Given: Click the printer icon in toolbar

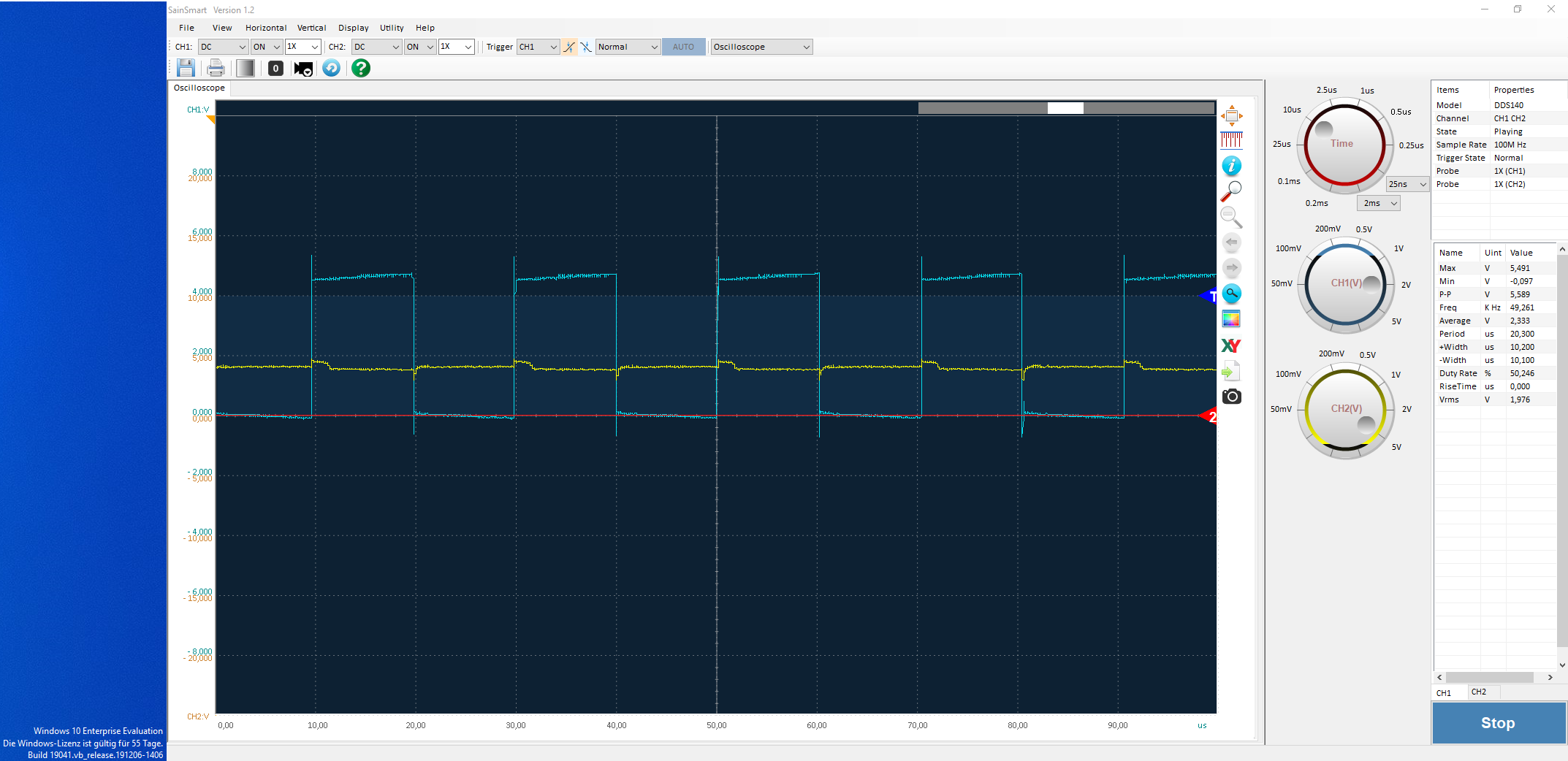Looking at the screenshot, I should coord(216,68).
